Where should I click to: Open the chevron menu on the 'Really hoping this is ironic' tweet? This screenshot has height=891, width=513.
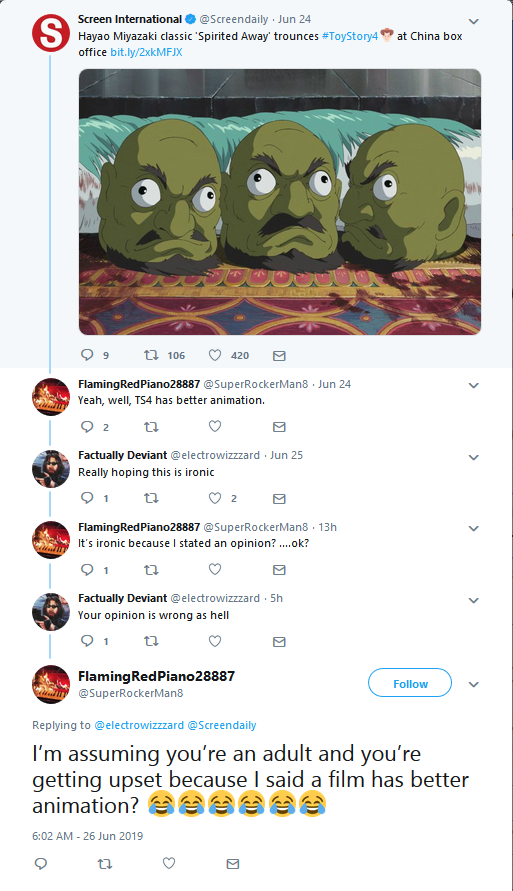pos(473,457)
